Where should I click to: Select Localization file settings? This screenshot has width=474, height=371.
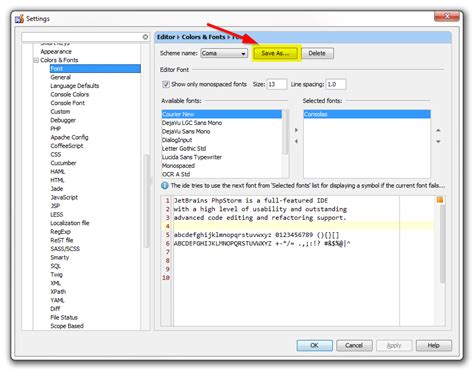[70, 223]
